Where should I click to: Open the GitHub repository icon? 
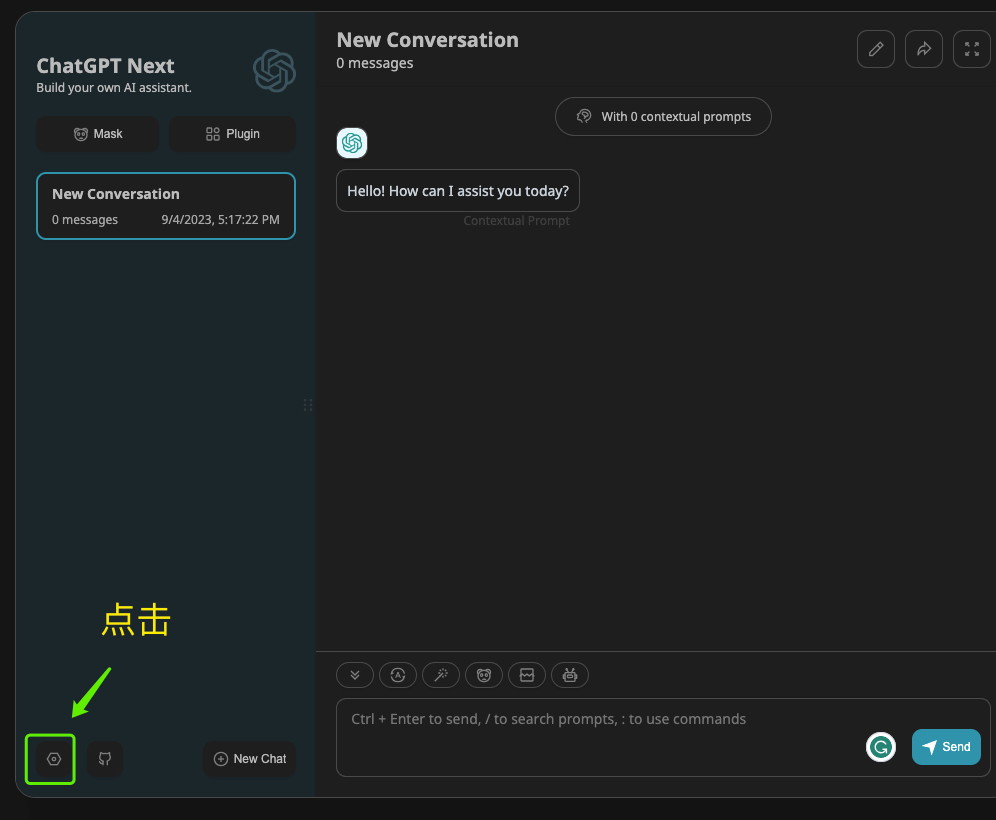coord(105,759)
